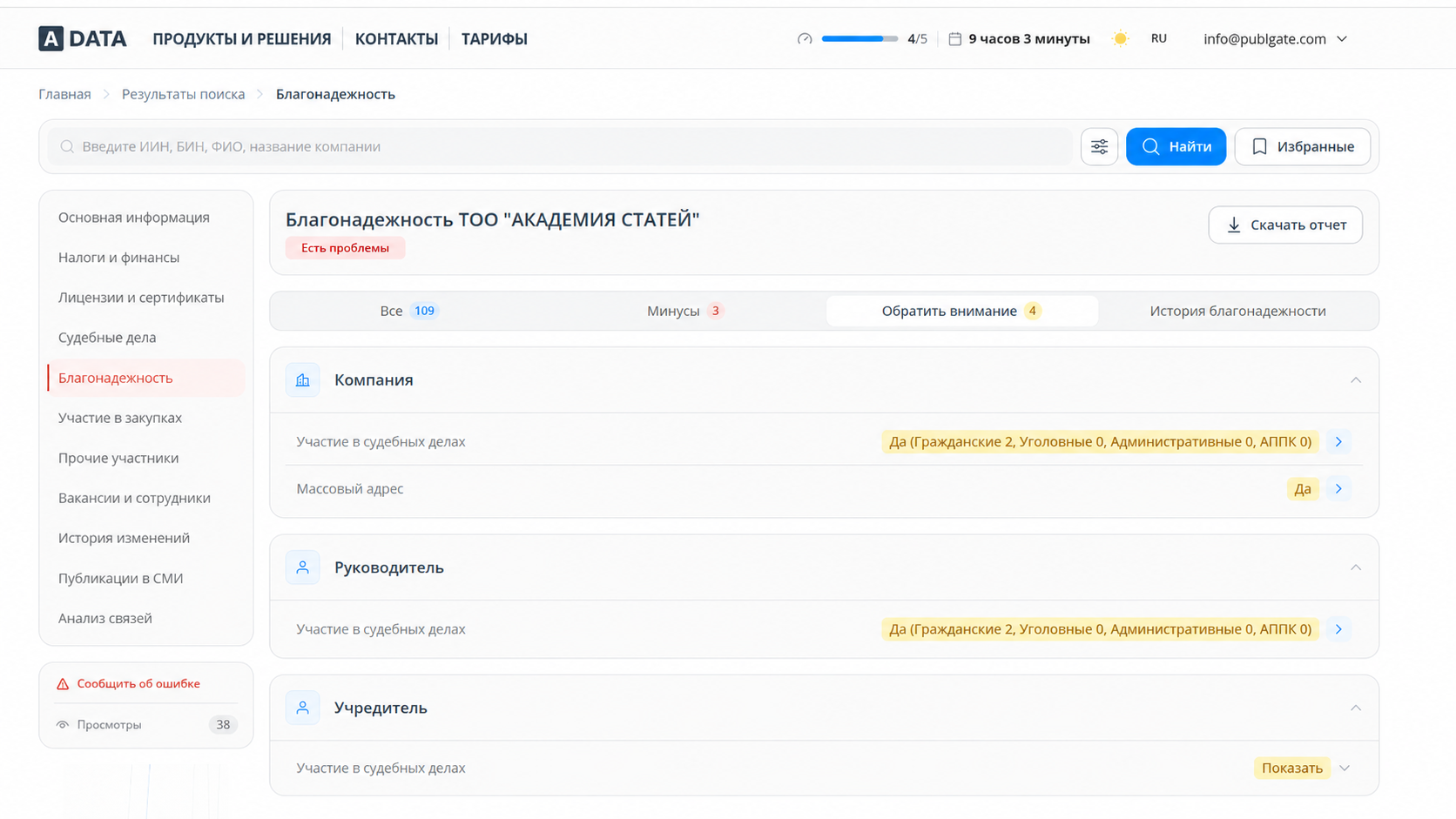Open Продукты и решения menu
Viewport: 1456px width, 819px height.
click(242, 38)
